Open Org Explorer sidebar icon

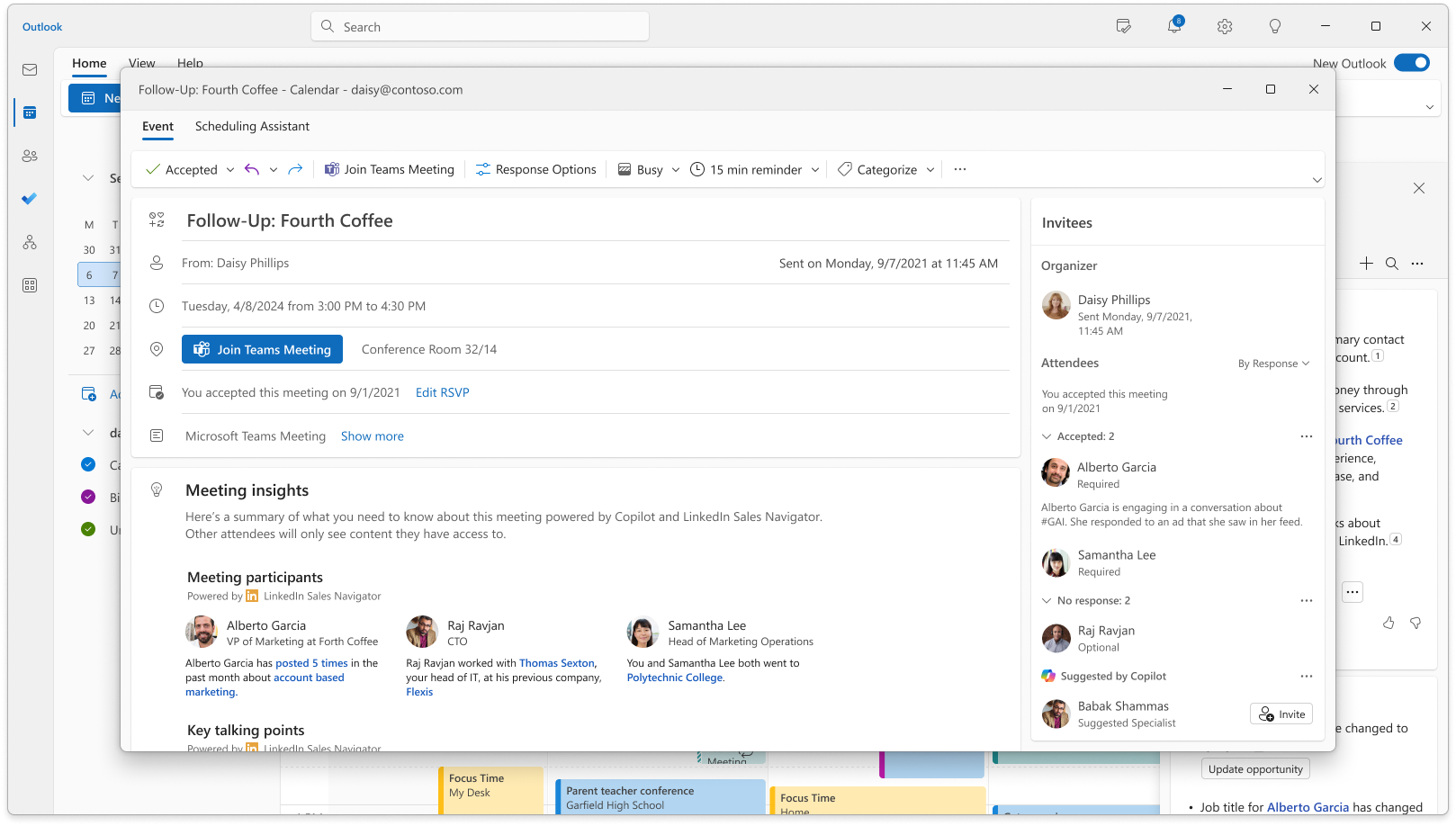click(30, 242)
